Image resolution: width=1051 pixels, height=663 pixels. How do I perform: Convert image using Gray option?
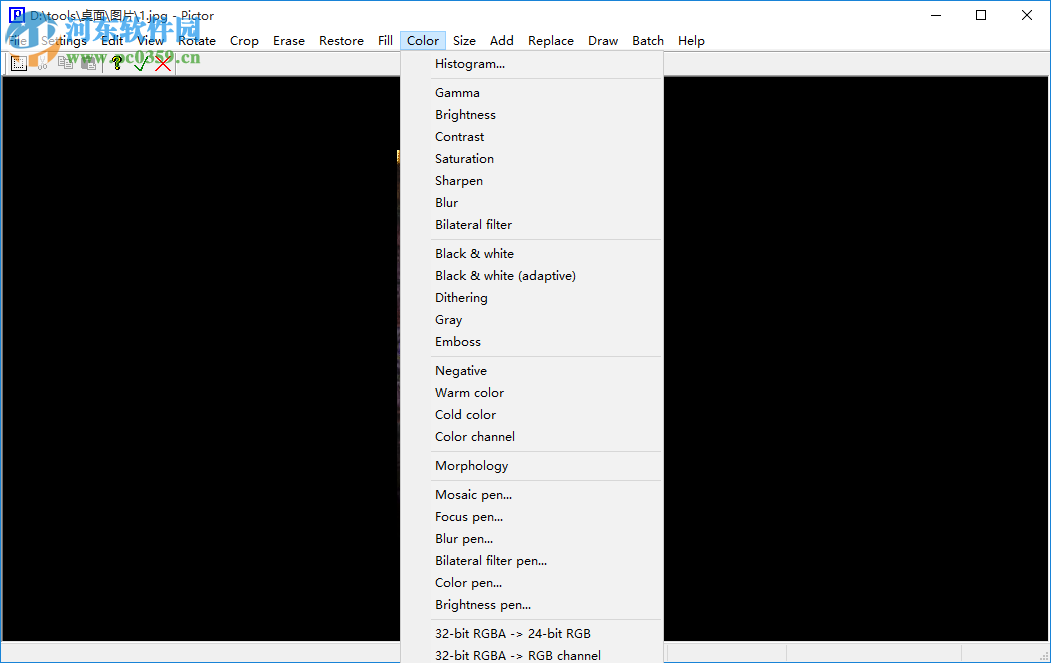coord(532,320)
